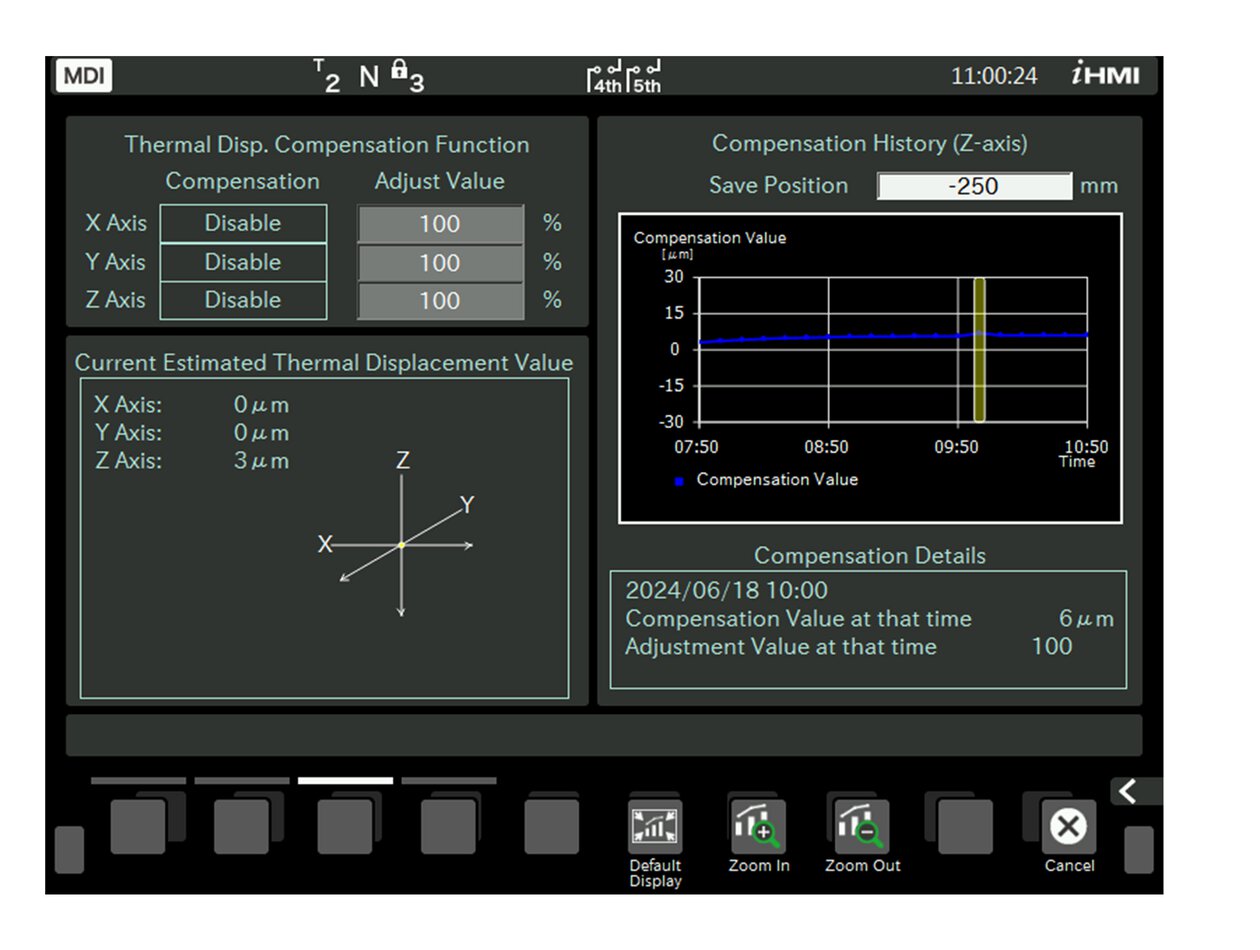Click the blue Compensation Value legend marker
Image resolution: width=1260 pixels, height=950 pixels.
click(678, 480)
